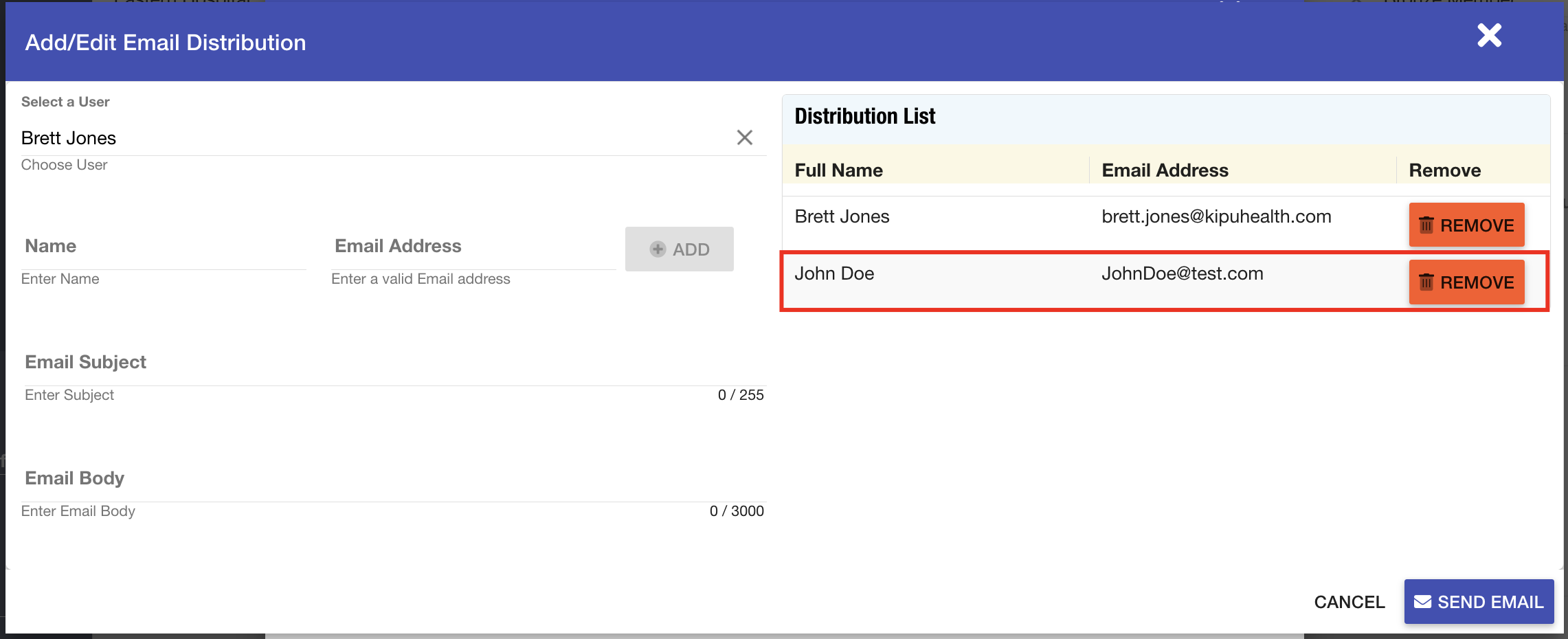Click the envelope icon on Send Email
This screenshot has height=639, width=1568.
point(1422,602)
